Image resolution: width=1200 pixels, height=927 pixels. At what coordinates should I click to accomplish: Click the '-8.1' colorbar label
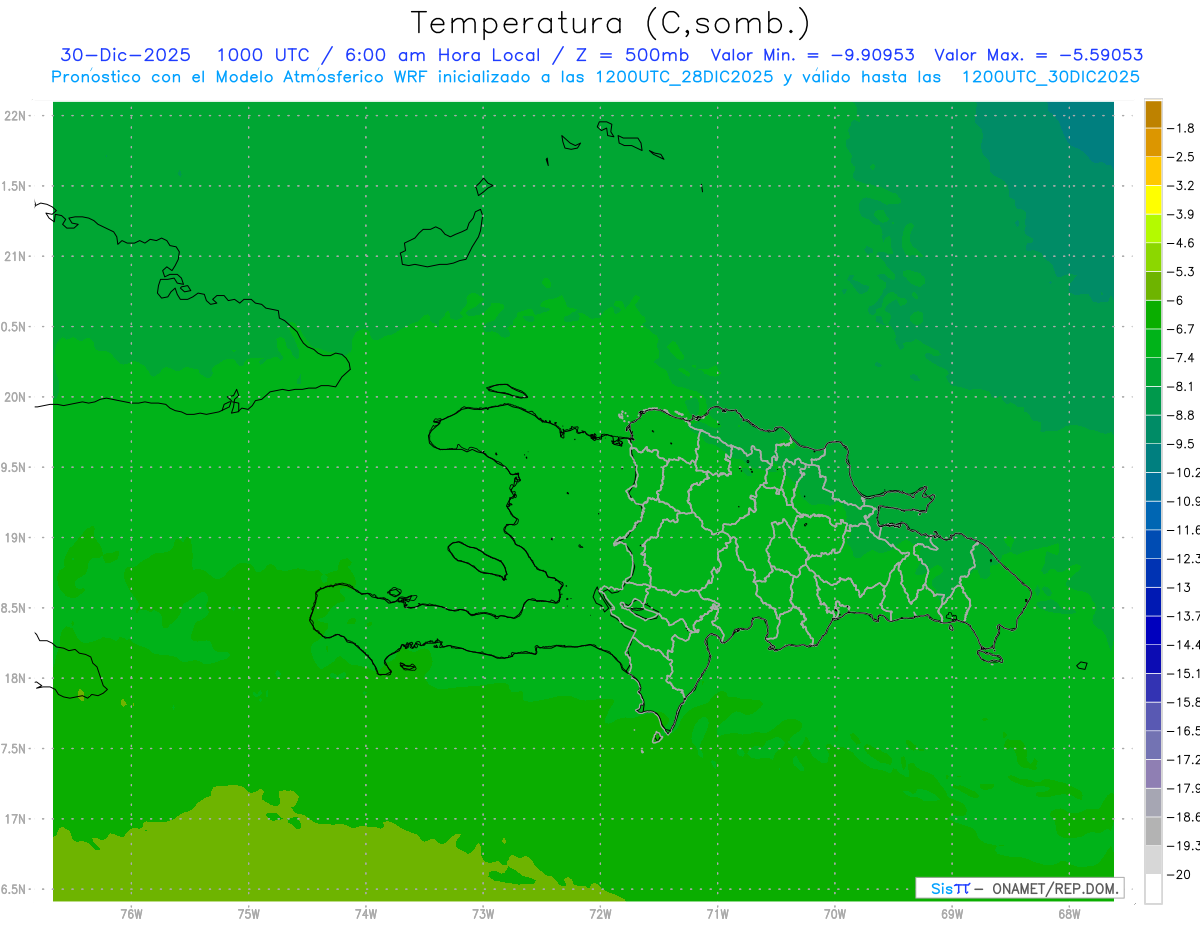tap(1181, 386)
